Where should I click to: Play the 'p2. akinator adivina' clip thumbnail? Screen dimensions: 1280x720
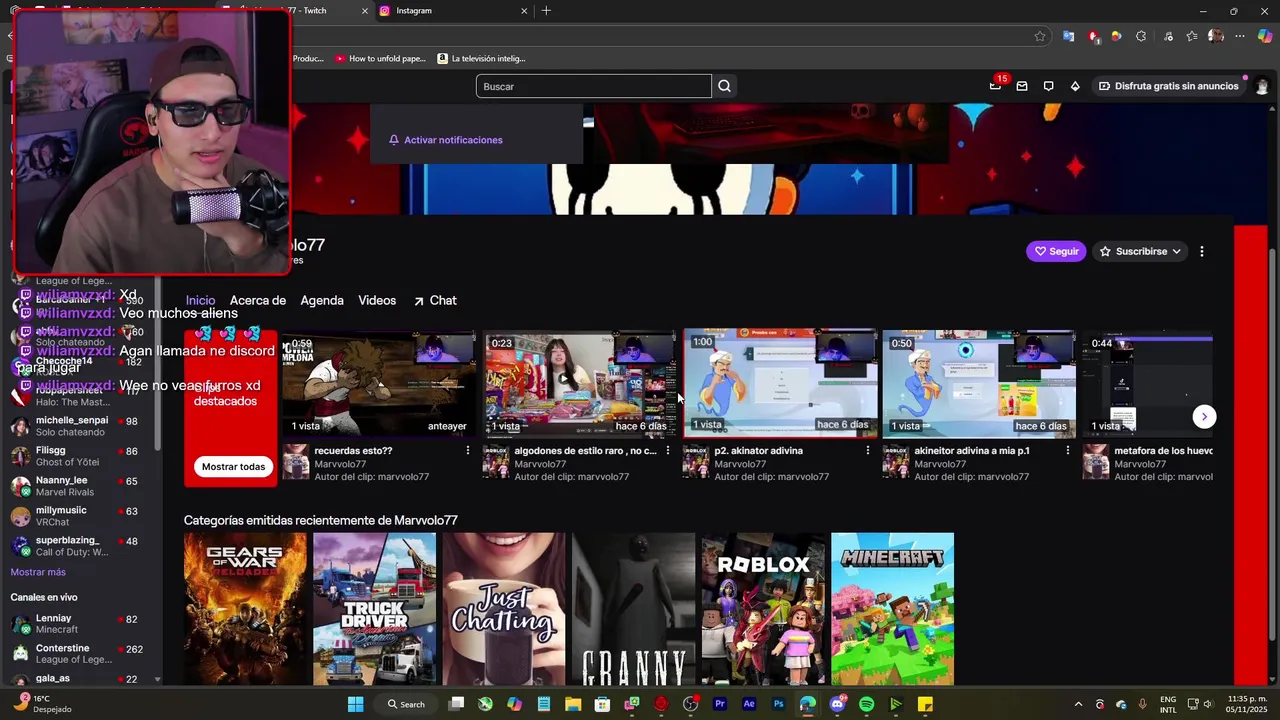click(780, 384)
